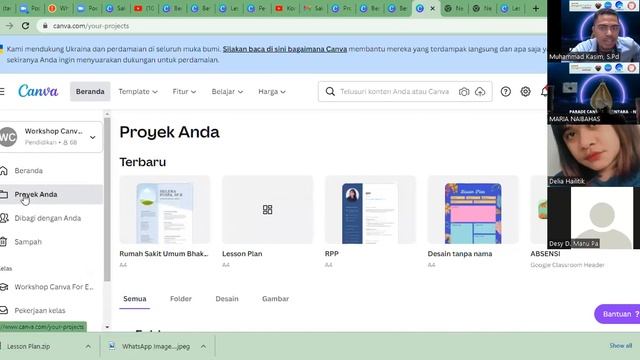
Task: Switch to the Semua tab
Action: [x=135, y=299]
